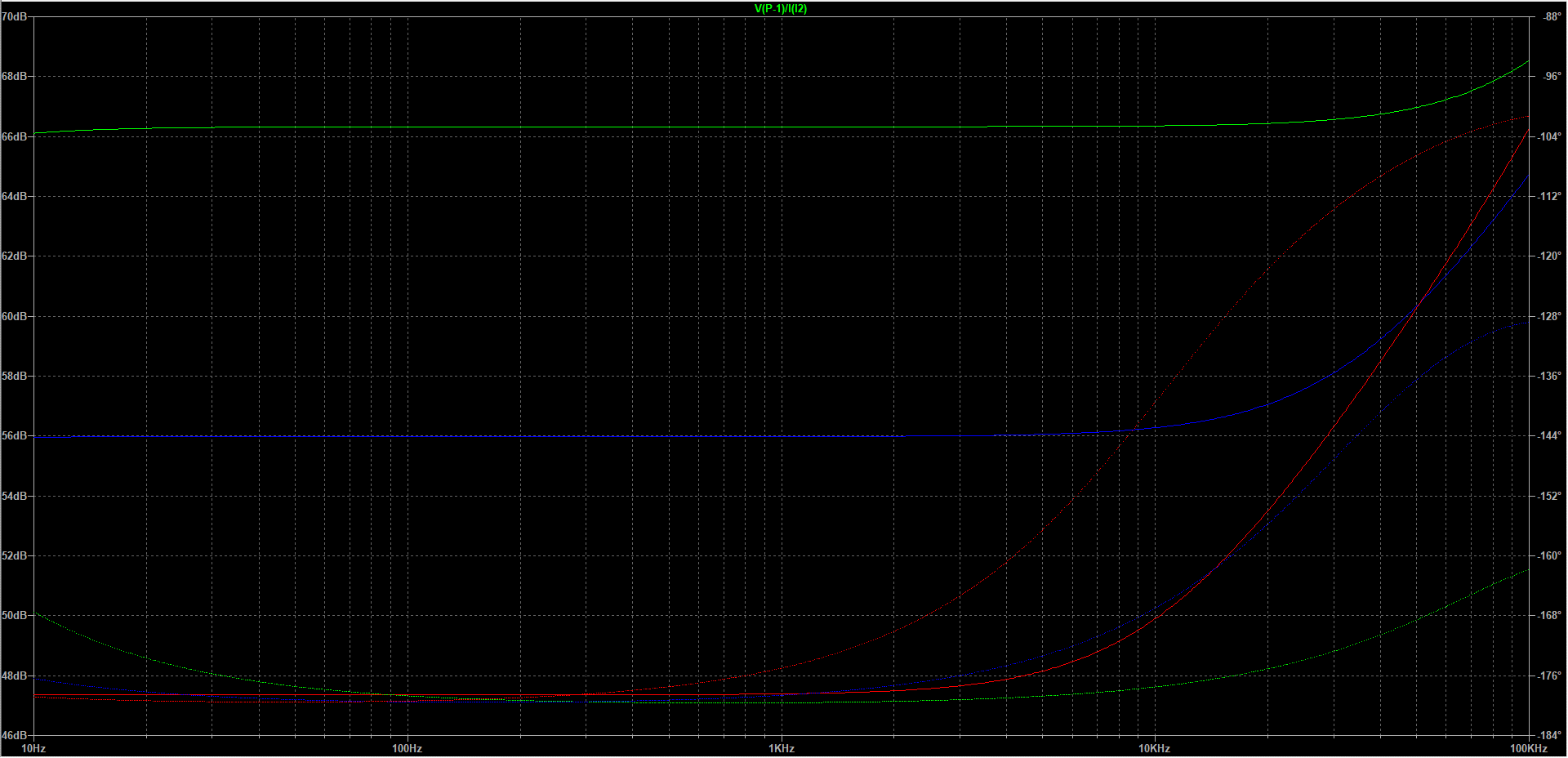Click the -184° phase axis label
Viewport: 1568px width, 758px height.
click(1549, 735)
